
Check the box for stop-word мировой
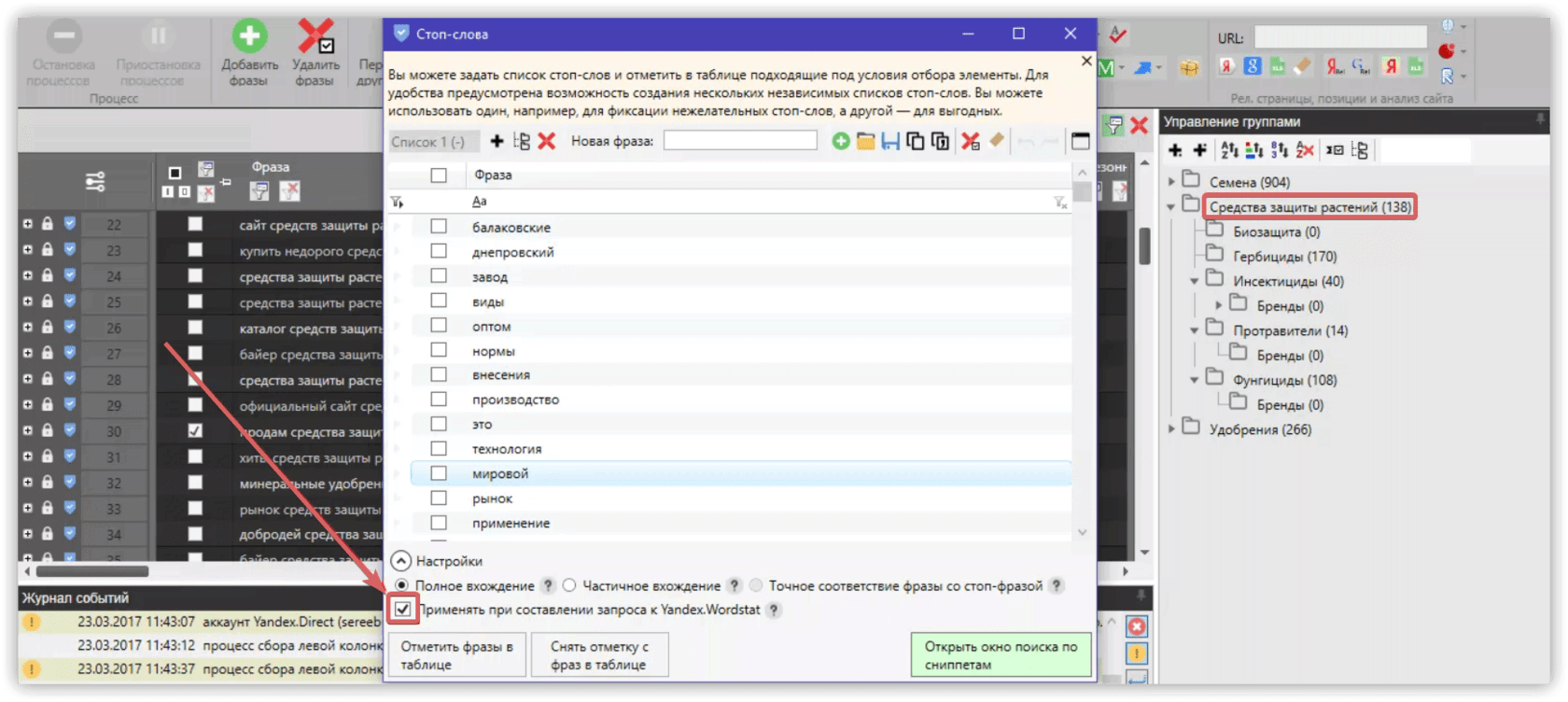[439, 473]
